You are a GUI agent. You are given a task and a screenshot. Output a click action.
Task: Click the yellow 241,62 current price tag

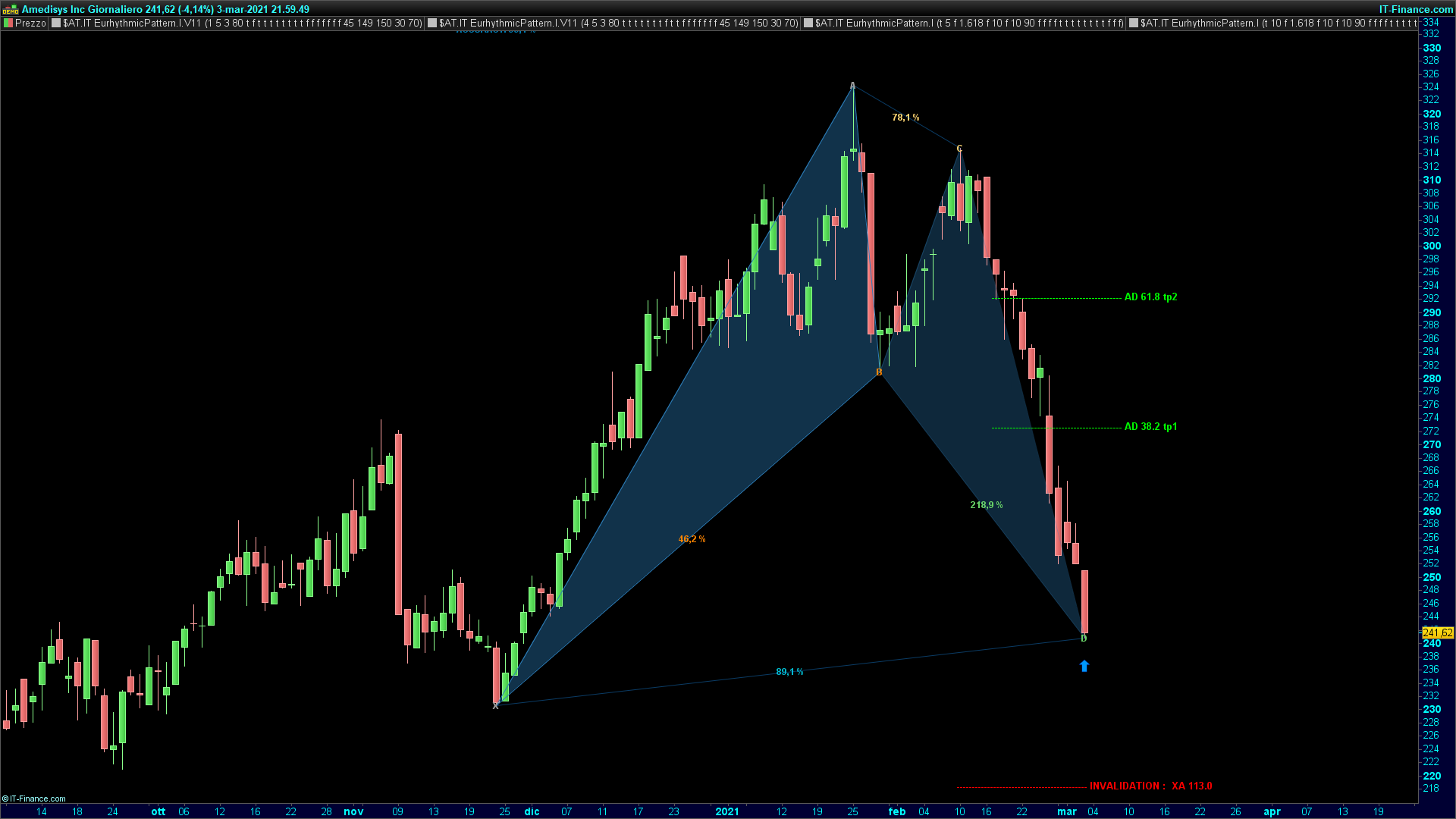click(1437, 632)
